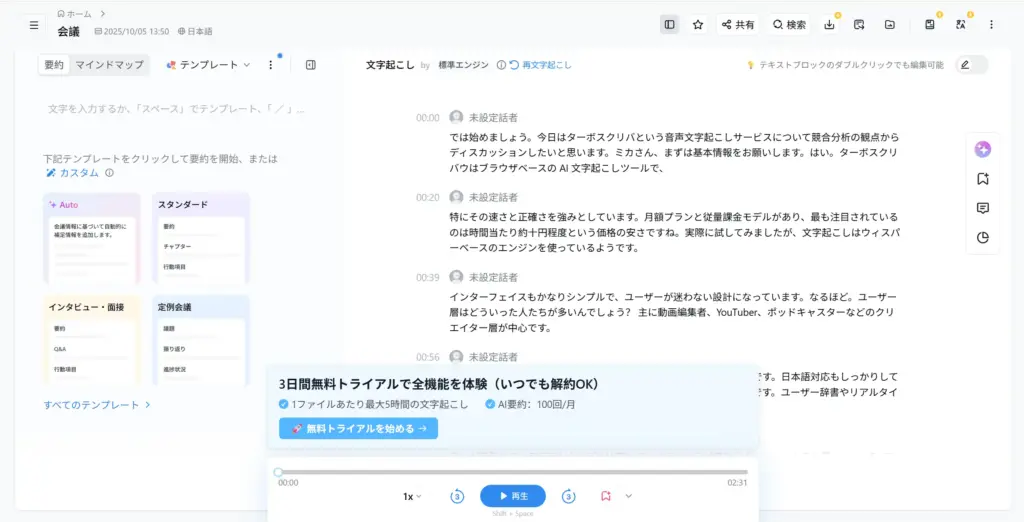The width and height of the screenshot is (1024, 522).
Task: Open summary panel three-dot options menu
Action: pos(271,65)
